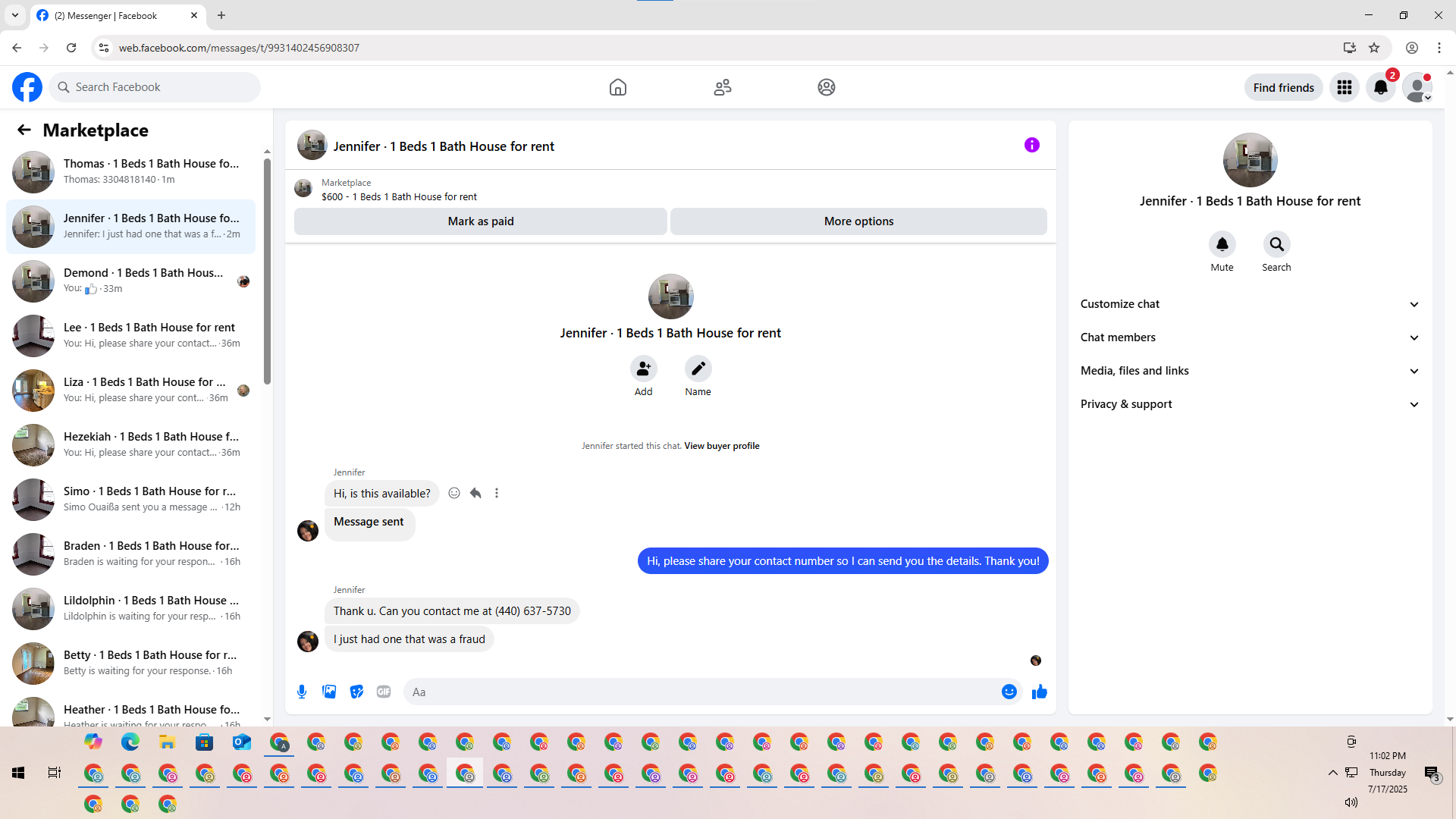Screen dimensions: 1456x819
Task: Open notifications bell icon
Action: [1381, 87]
